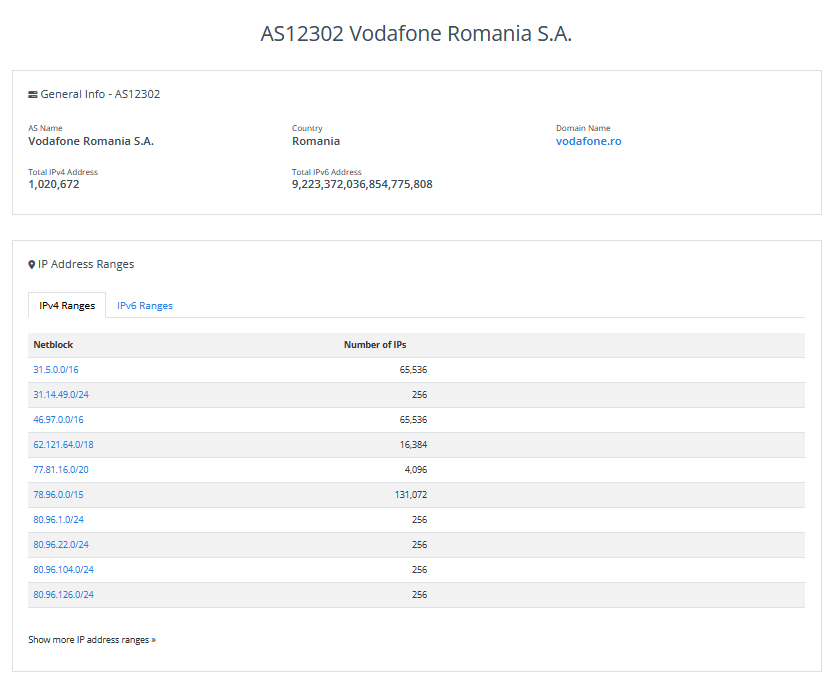Select IP count 131,072 for 78.96.0.0/15
Viewport: 834px width, 694px height.
(411, 495)
